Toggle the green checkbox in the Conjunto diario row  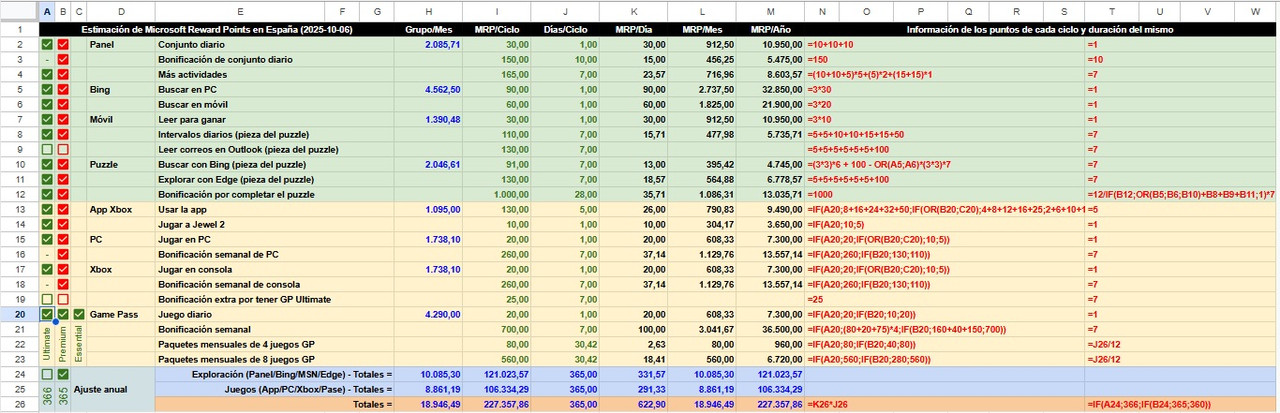pyautogui.click(x=47, y=45)
